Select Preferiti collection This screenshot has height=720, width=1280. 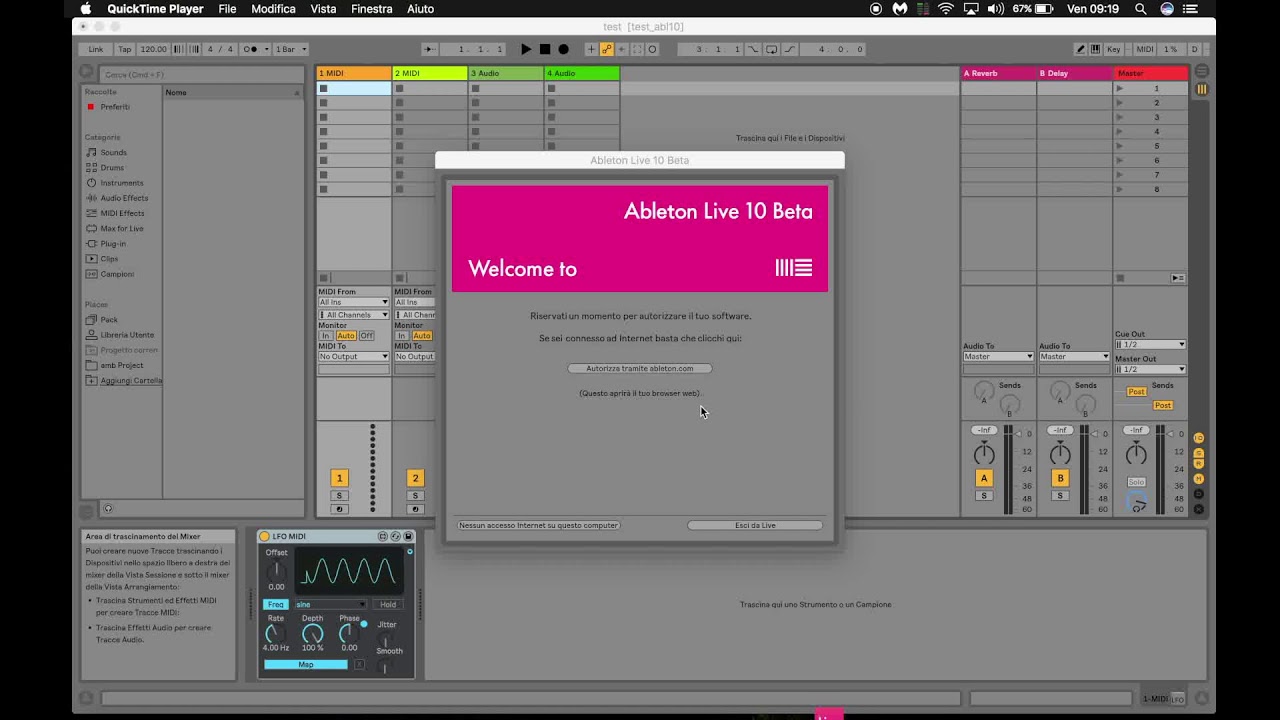click(115, 107)
